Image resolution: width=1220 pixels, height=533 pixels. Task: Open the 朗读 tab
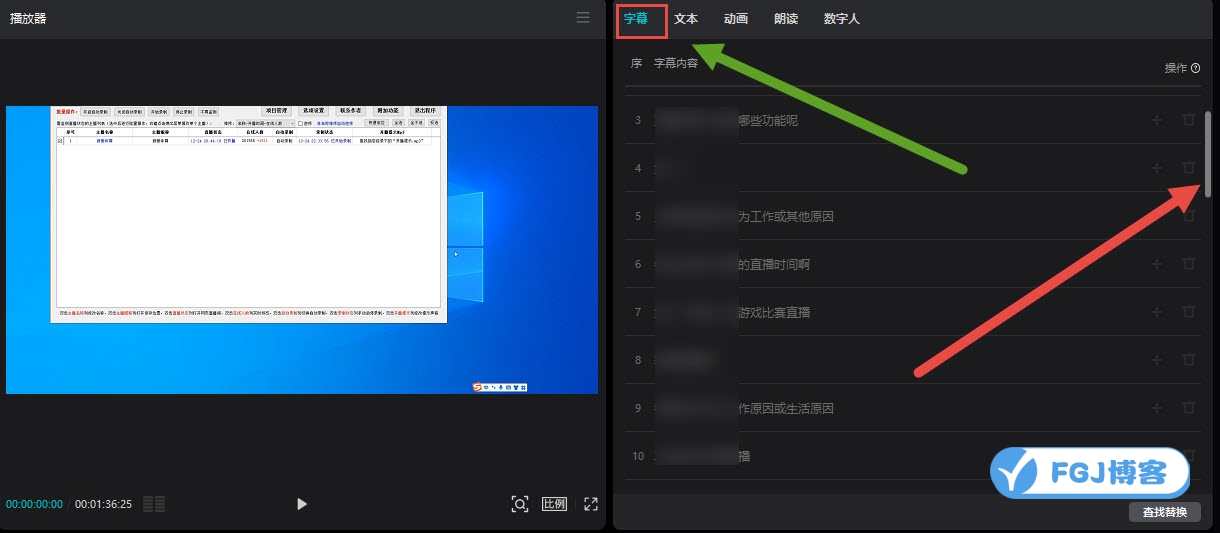(x=786, y=19)
